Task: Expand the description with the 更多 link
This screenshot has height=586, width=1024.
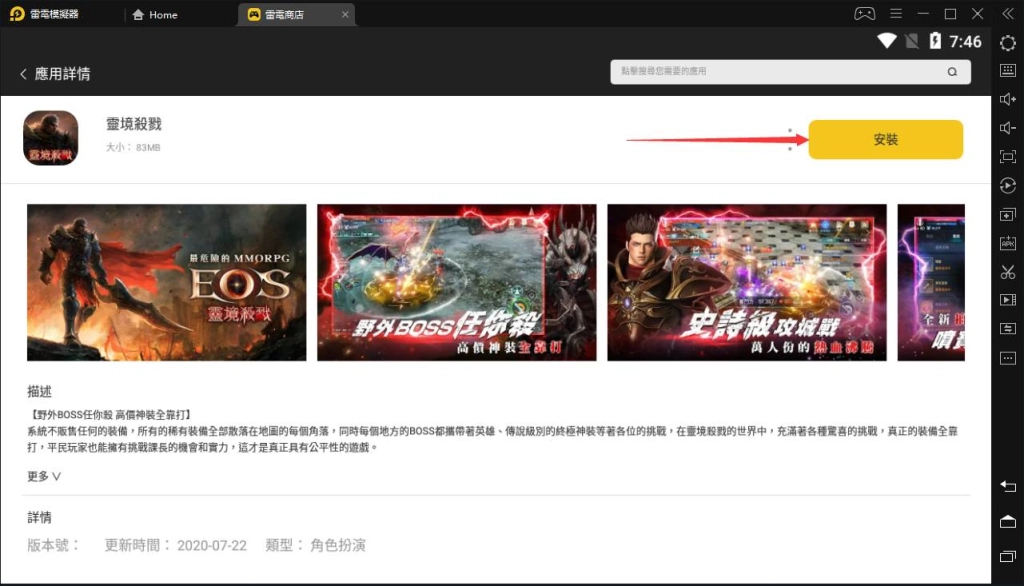Action: coord(41,476)
